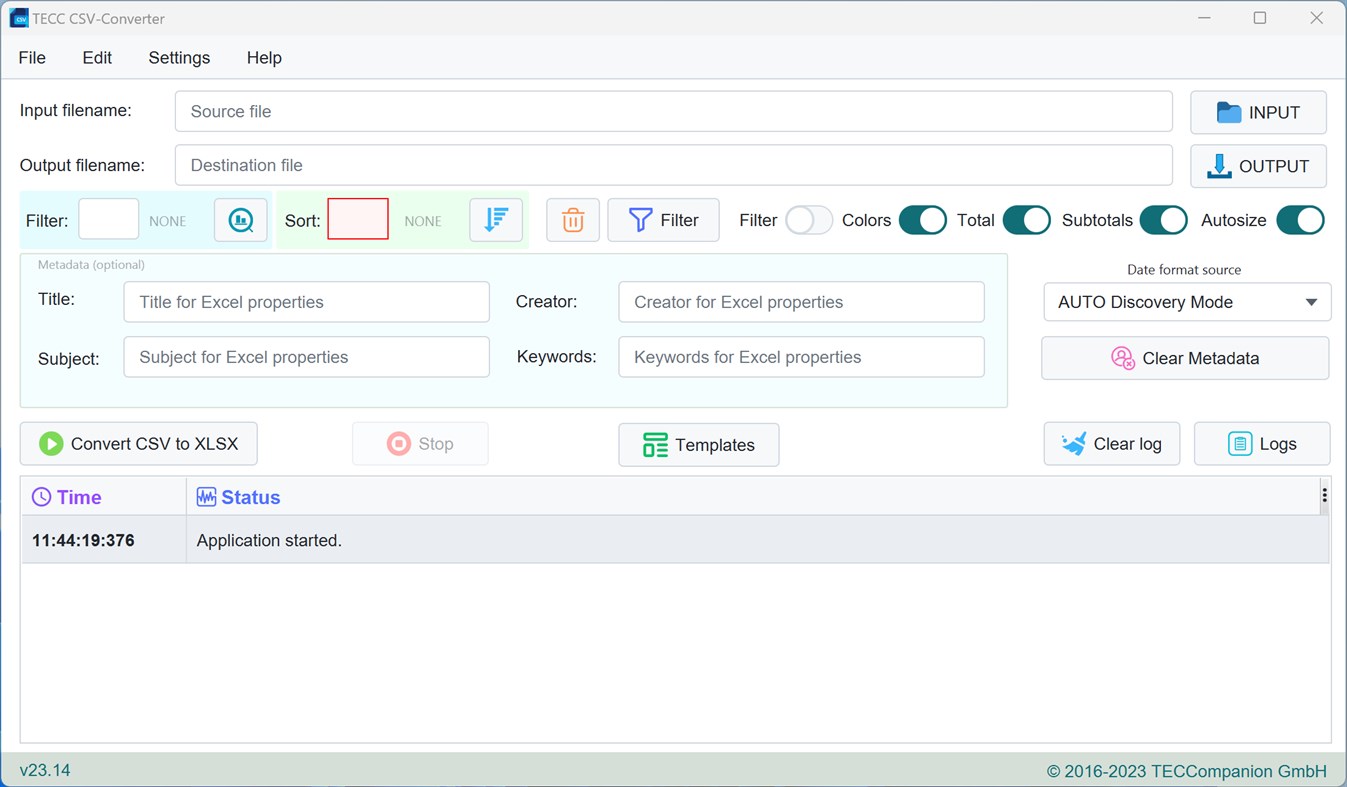Click the Filter column number box
This screenshot has height=787, width=1347.
click(x=108, y=219)
